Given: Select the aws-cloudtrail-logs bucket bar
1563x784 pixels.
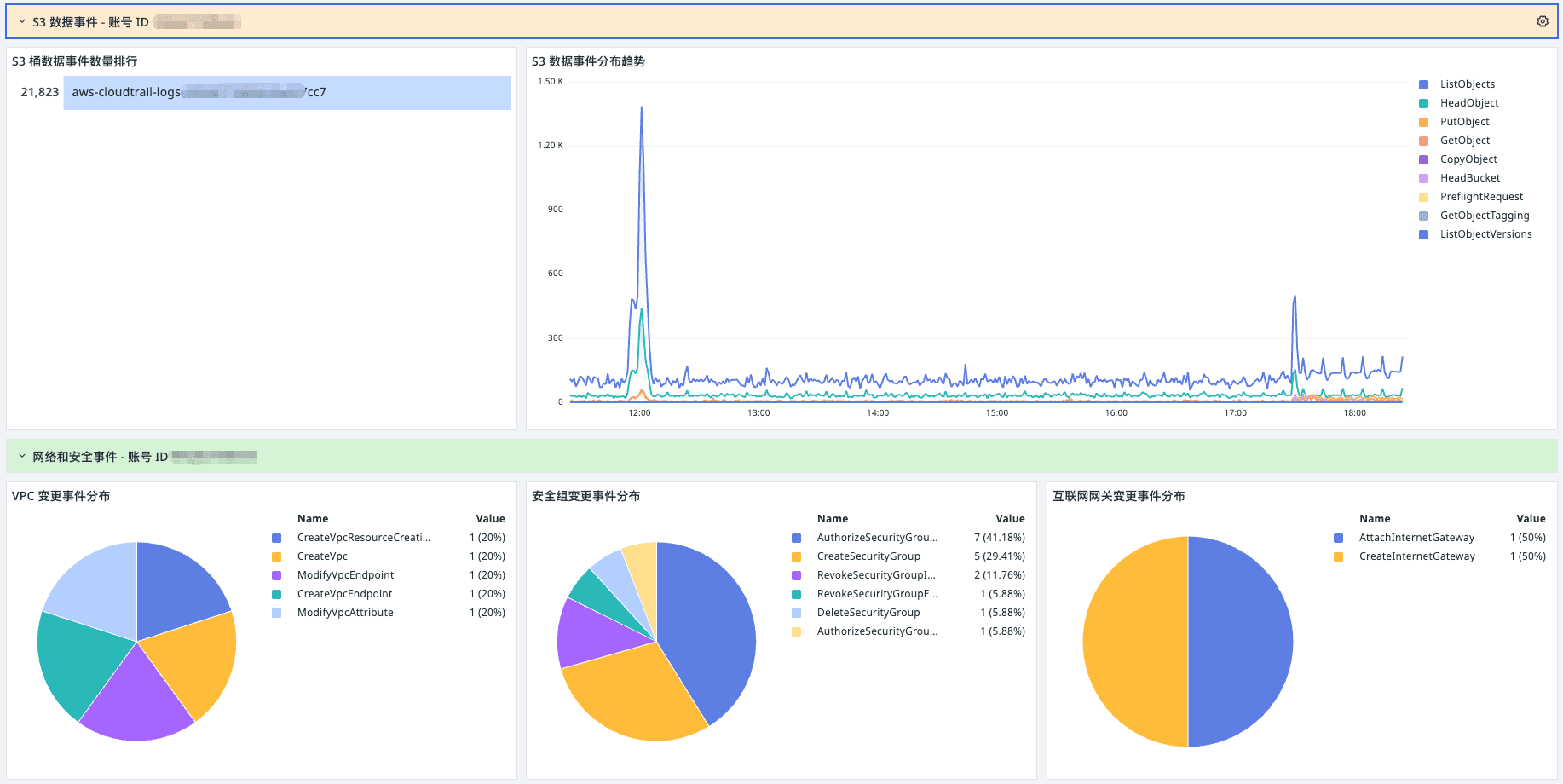Looking at the screenshot, I should [286, 92].
